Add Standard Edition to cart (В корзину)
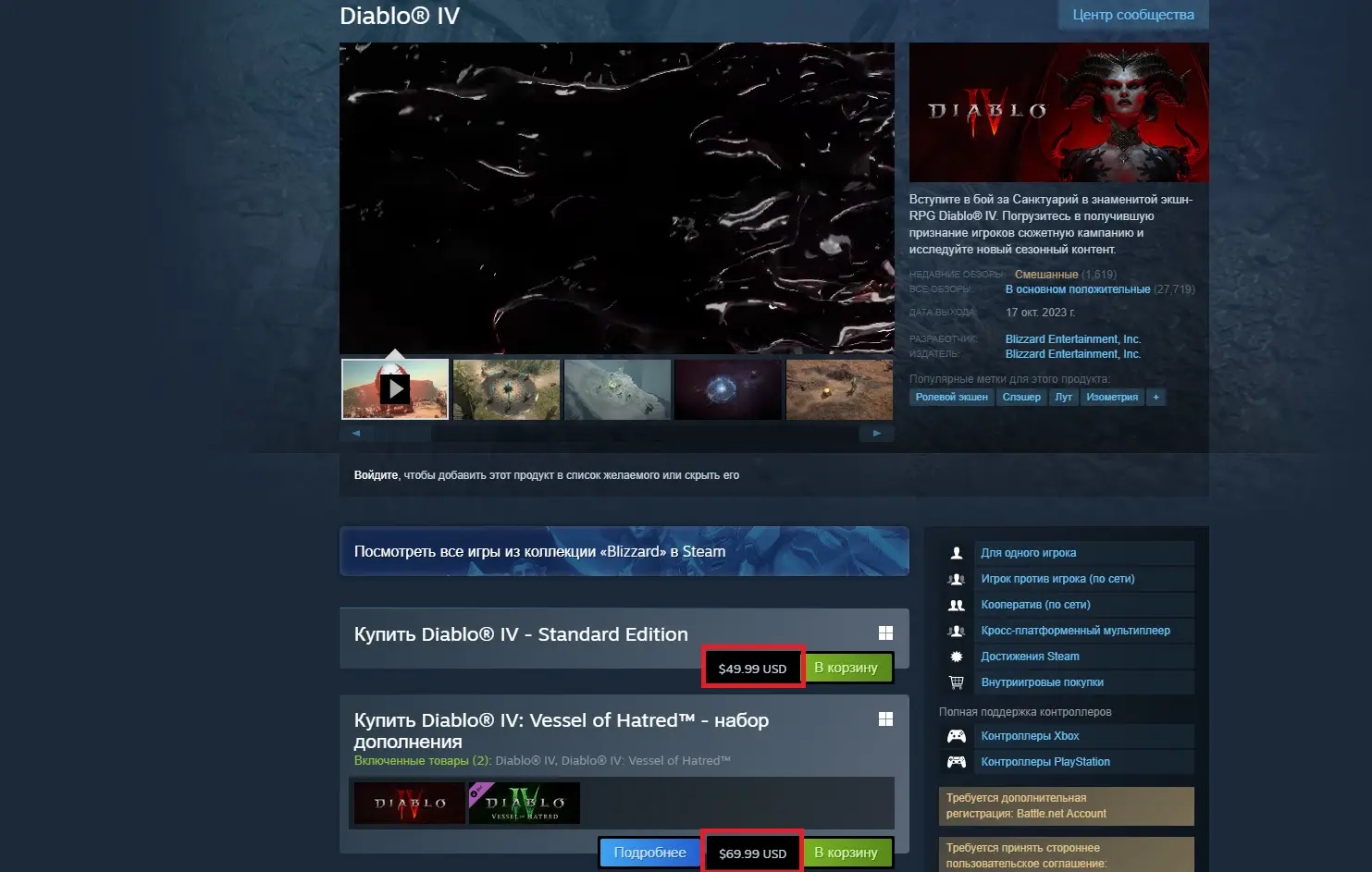 (x=847, y=668)
